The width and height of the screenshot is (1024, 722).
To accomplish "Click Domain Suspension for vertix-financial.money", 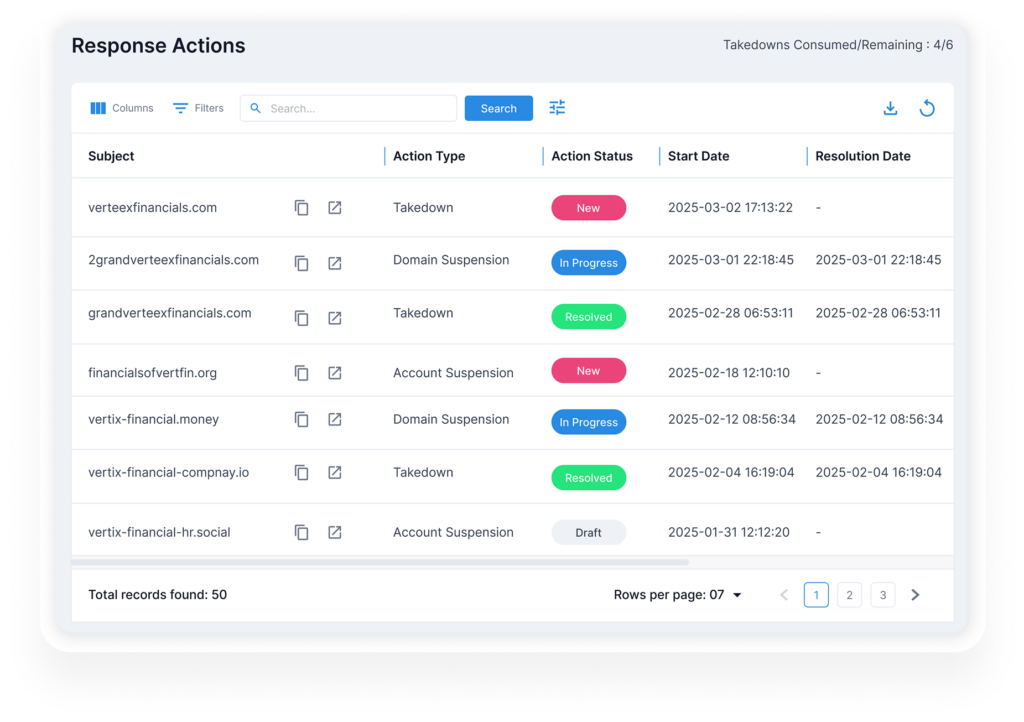I will [x=451, y=419].
